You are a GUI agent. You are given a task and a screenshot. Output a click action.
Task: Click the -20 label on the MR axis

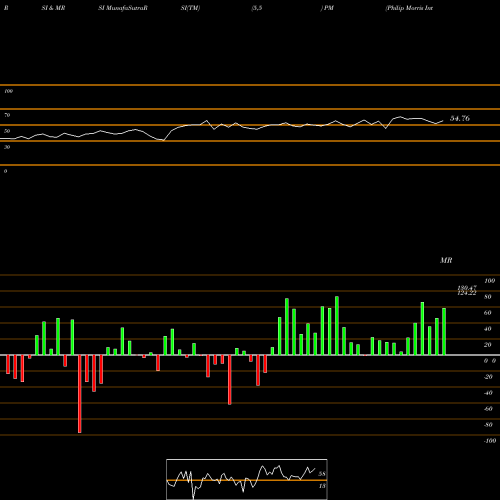[488, 377]
